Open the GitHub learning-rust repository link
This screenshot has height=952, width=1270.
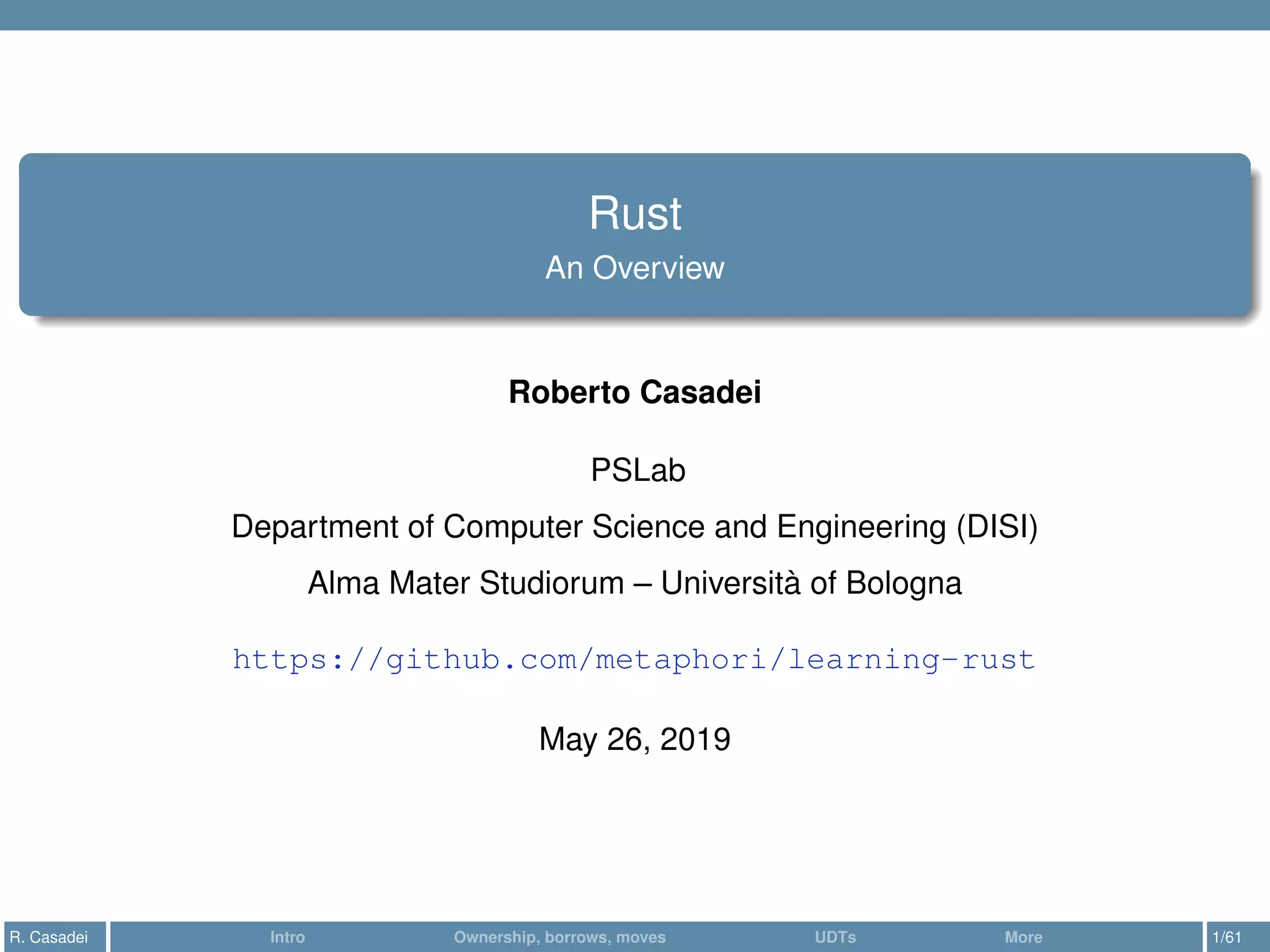pos(634,659)
